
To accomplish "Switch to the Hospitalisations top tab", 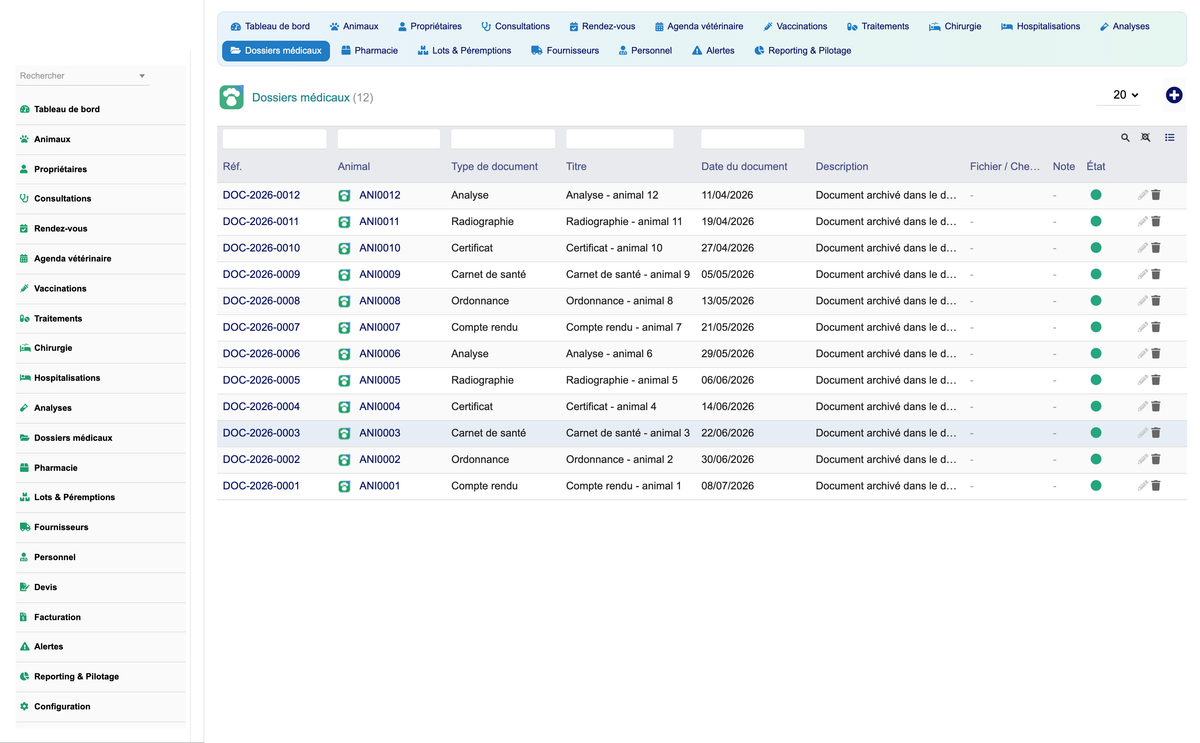I will [1040, 26].
